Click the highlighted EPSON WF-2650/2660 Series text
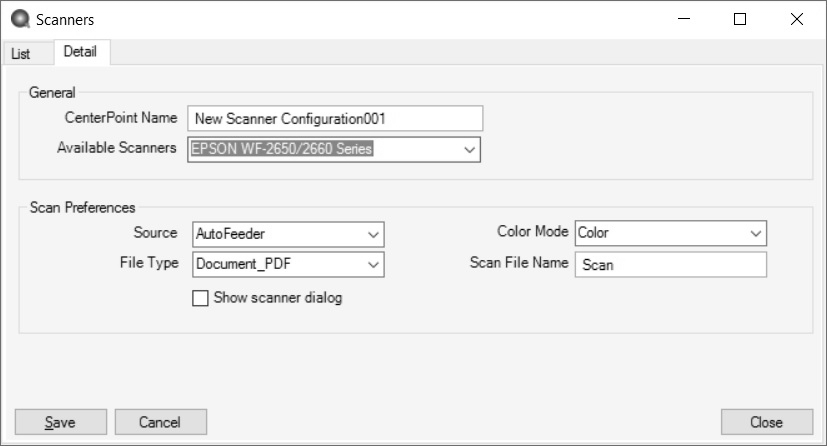The width and height of the screenshot is (827, 446). pyautogui.click(x=277, y=150)
